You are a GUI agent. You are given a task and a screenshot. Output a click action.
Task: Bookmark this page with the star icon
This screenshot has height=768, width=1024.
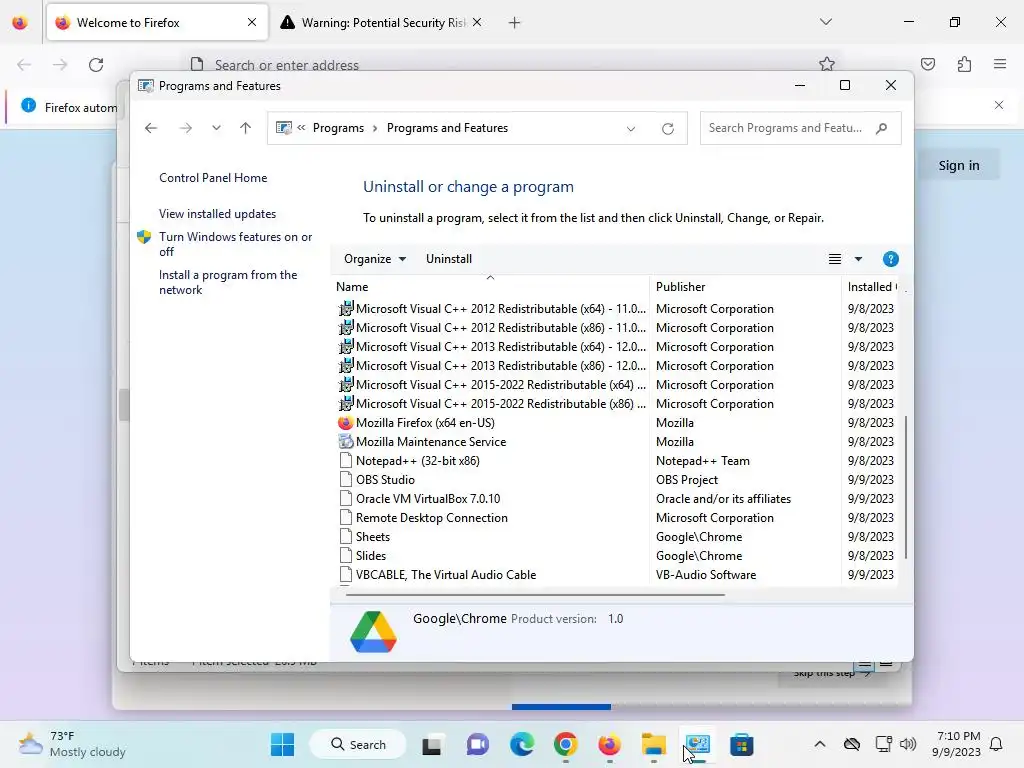(x=827, y=64)
